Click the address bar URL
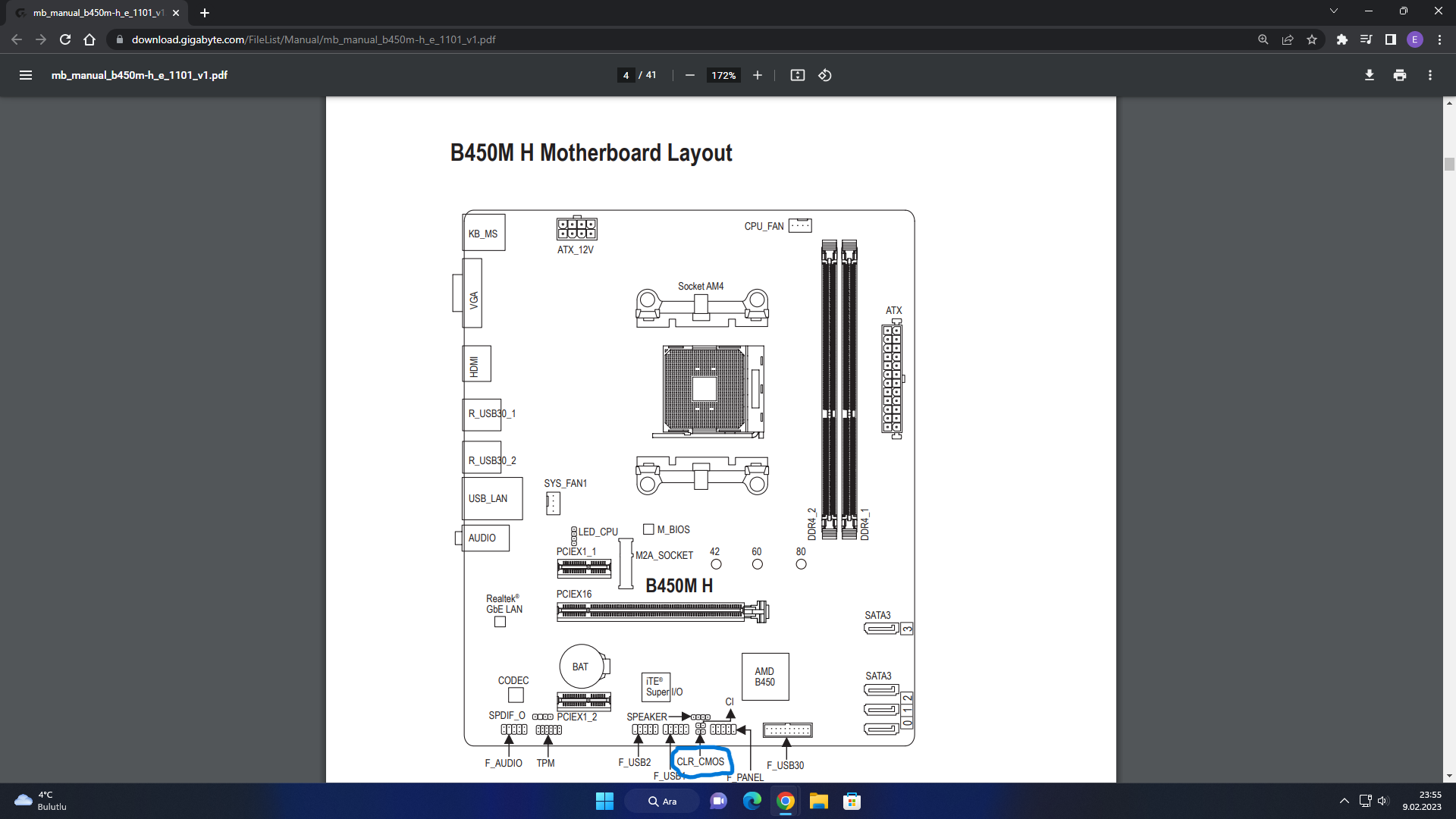The width and height of the screenshot is (1456, 819). click(313, 39)
